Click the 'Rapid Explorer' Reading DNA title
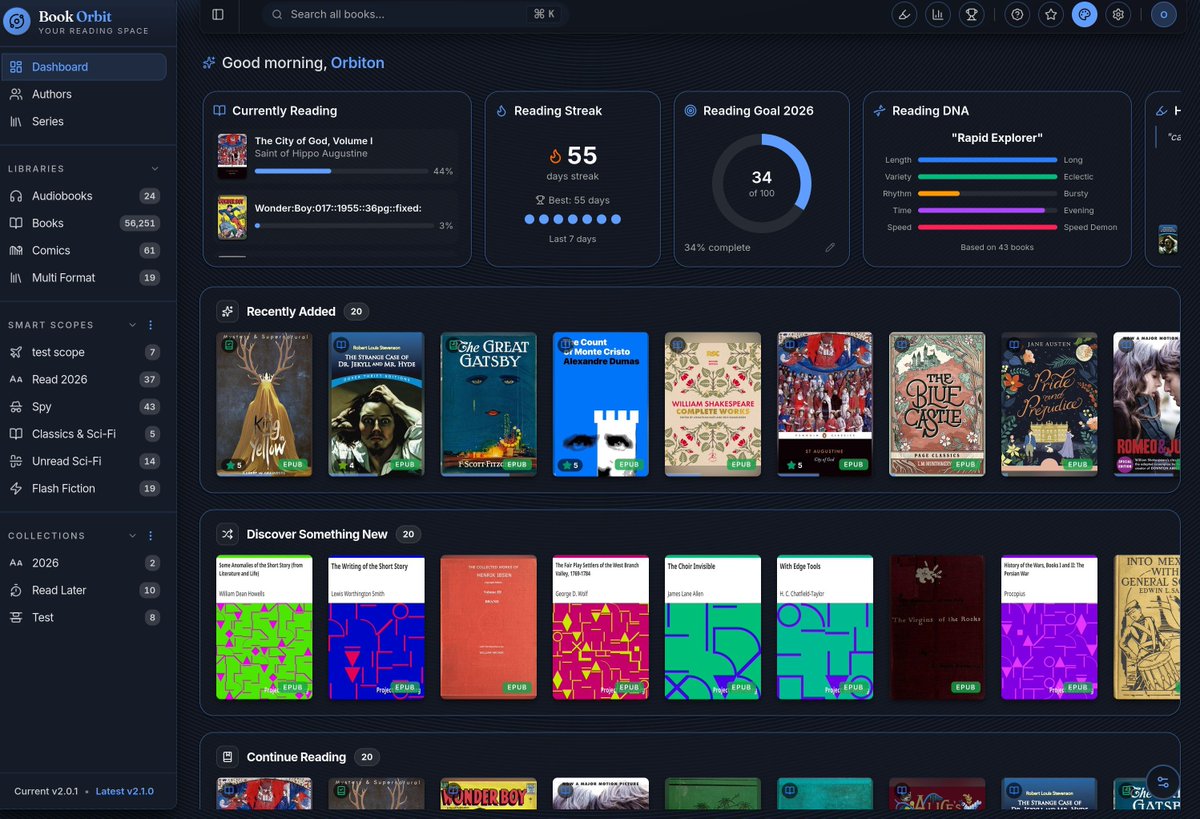This screenshot has width=1200, height=819. tap(997, 138)
